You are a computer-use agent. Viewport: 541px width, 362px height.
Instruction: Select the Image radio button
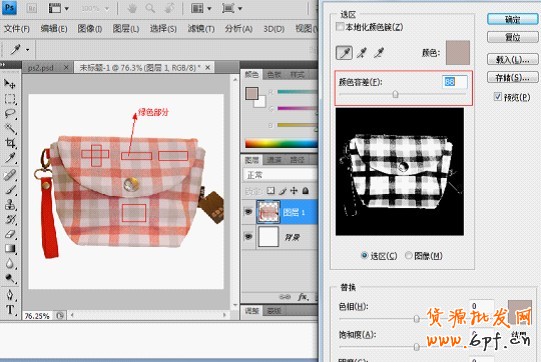(409, 256)
